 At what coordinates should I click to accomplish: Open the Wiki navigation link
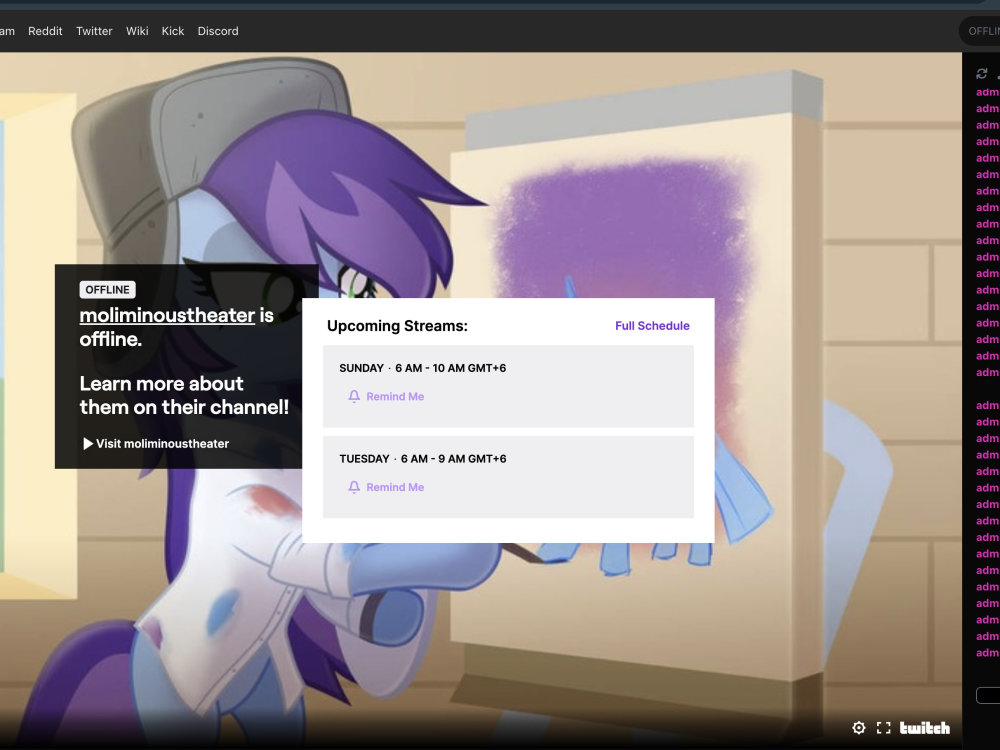pos(137,31)
